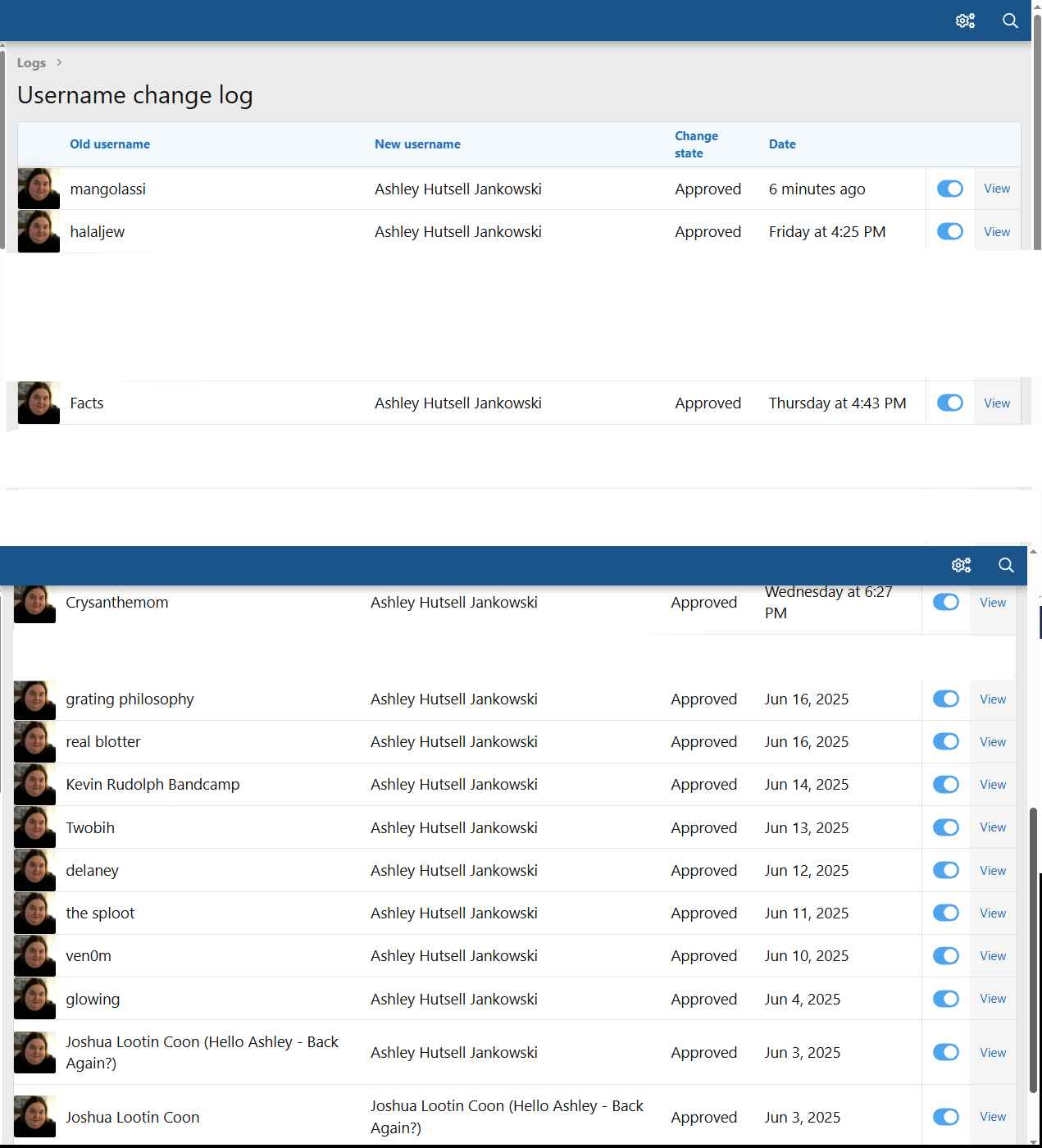The height and width of the screenshot is (1148, 1042).
Task: Click the avatar beside Kevin Rudolph Bandcamp
Action: tap(34, 785)
